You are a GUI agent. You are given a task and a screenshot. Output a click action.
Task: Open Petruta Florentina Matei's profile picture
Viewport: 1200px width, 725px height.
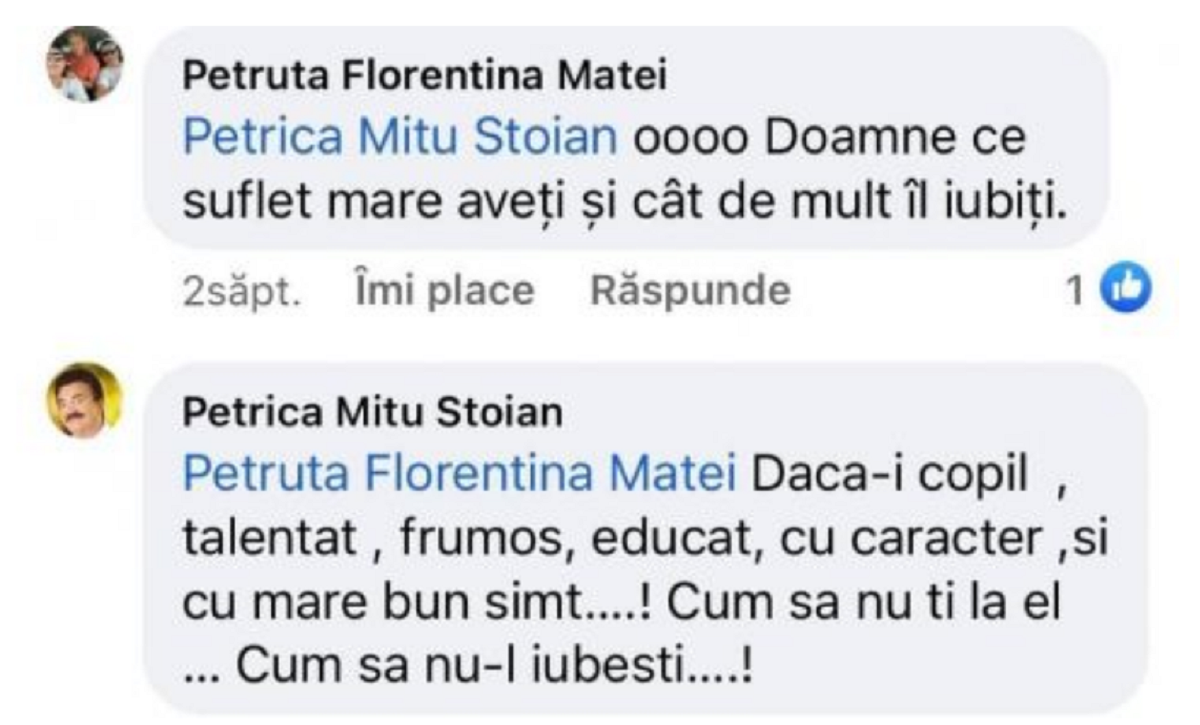click(85, 65)
